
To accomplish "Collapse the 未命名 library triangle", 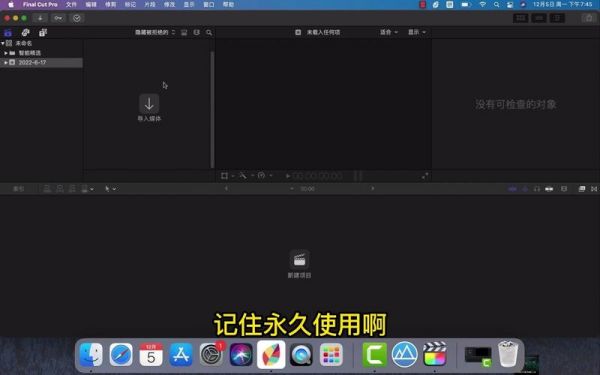I will [3, 43].
